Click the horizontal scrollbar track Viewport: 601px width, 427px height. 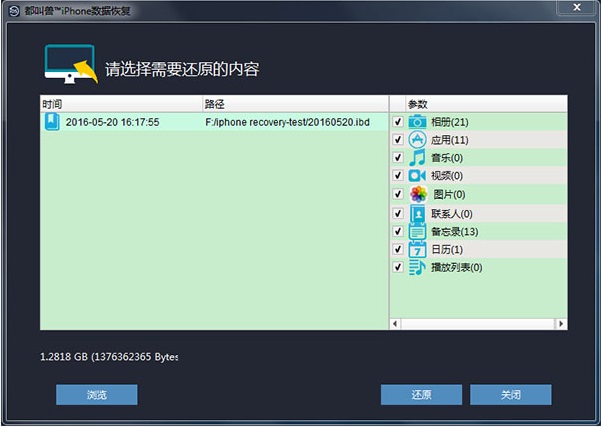[x=478, y=324]
